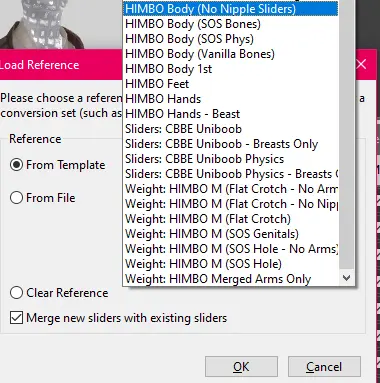380x383 pixels.
Task: Select the HIMBO Feet template
Action: click(231, 84)
